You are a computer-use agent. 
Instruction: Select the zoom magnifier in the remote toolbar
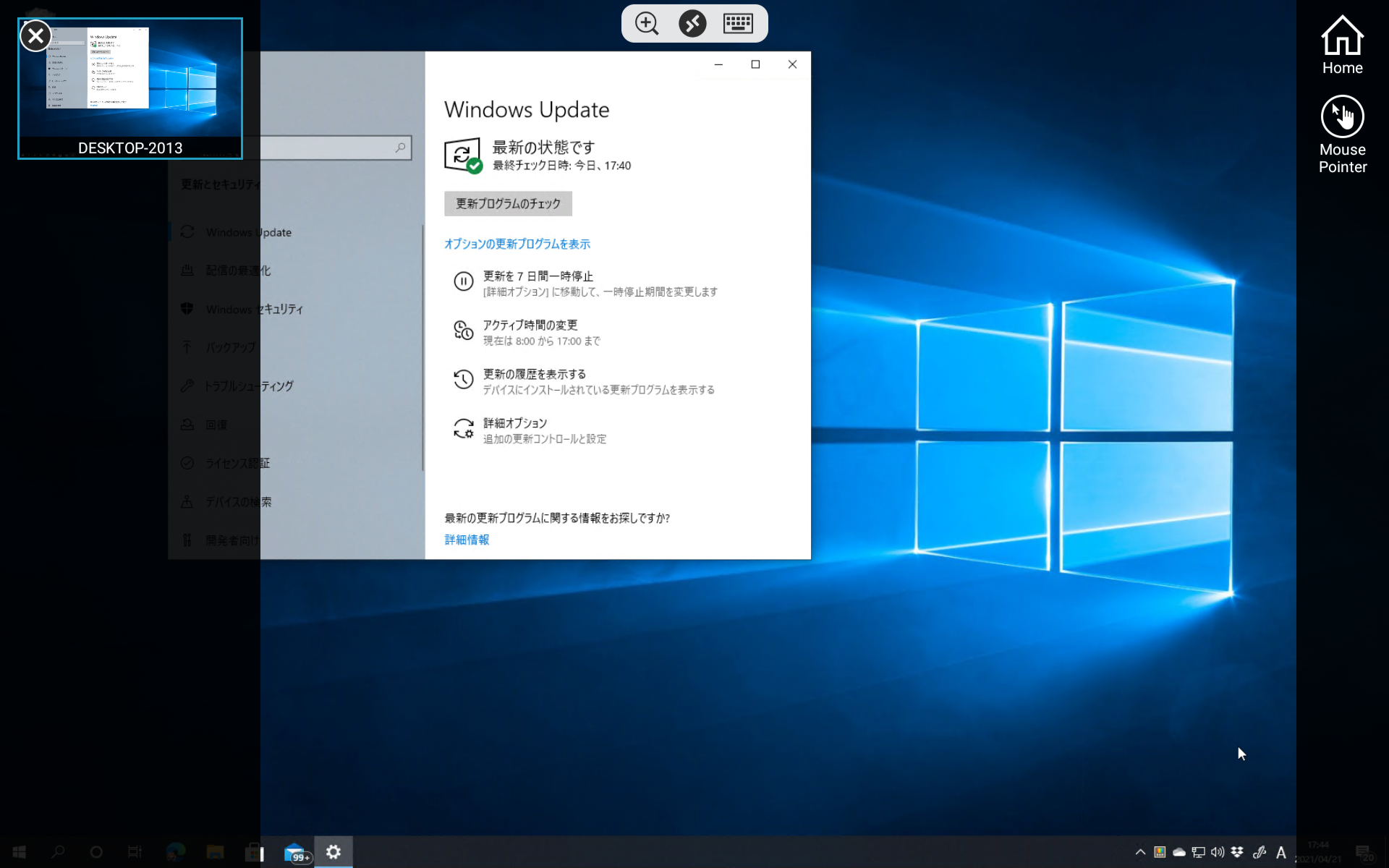[646, 23]
